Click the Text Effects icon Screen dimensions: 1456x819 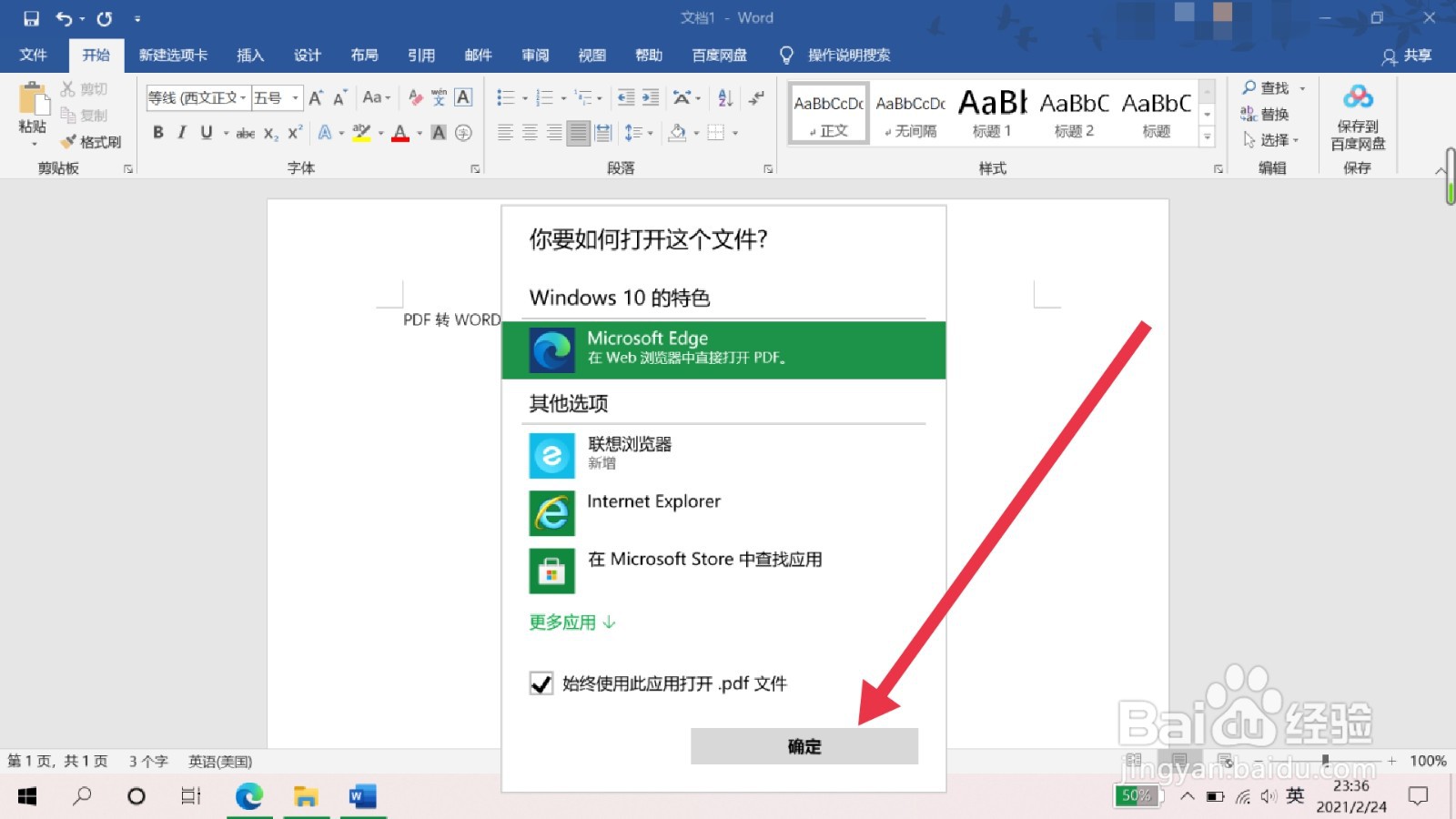pyautogui.click(x=325, y=133)
